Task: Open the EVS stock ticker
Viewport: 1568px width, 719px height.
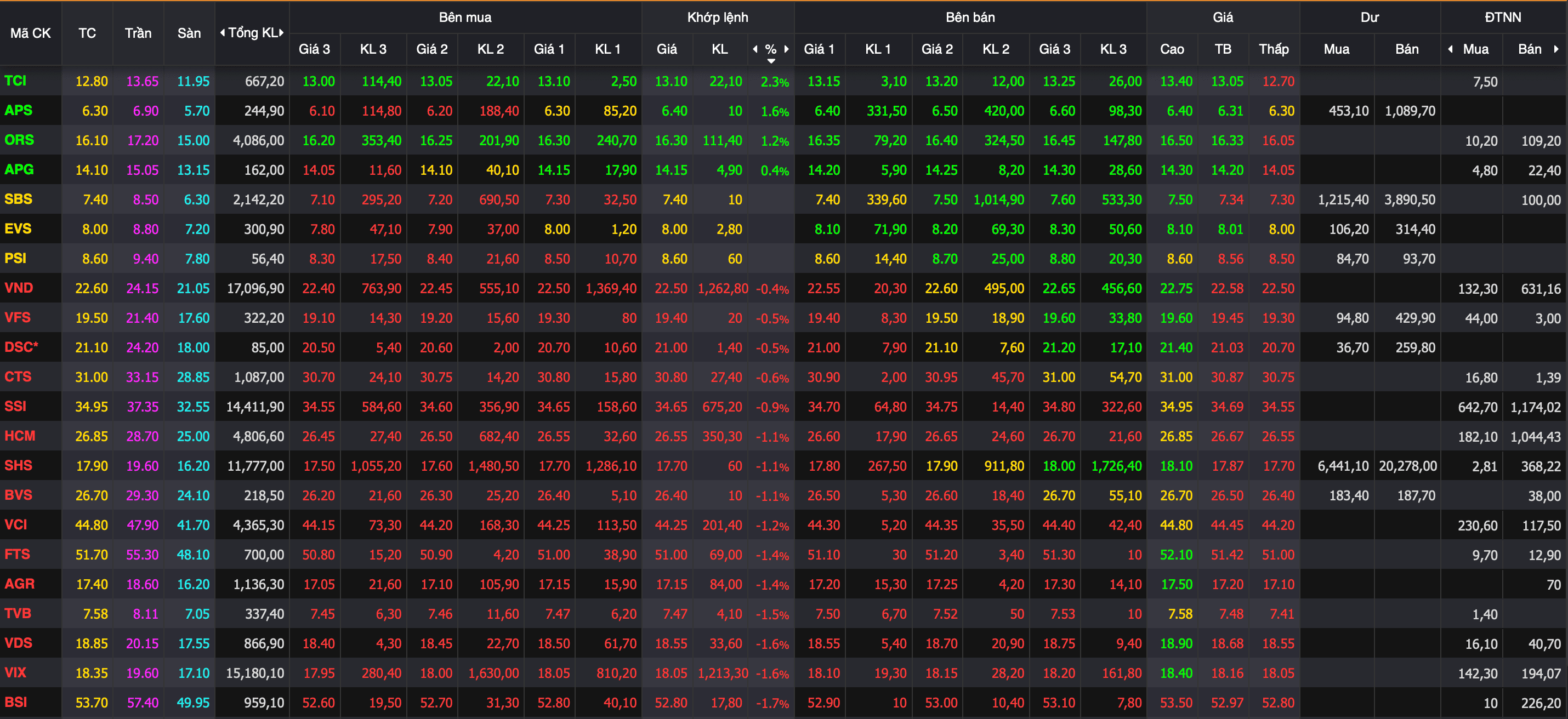Action: [x=18, y=229]
